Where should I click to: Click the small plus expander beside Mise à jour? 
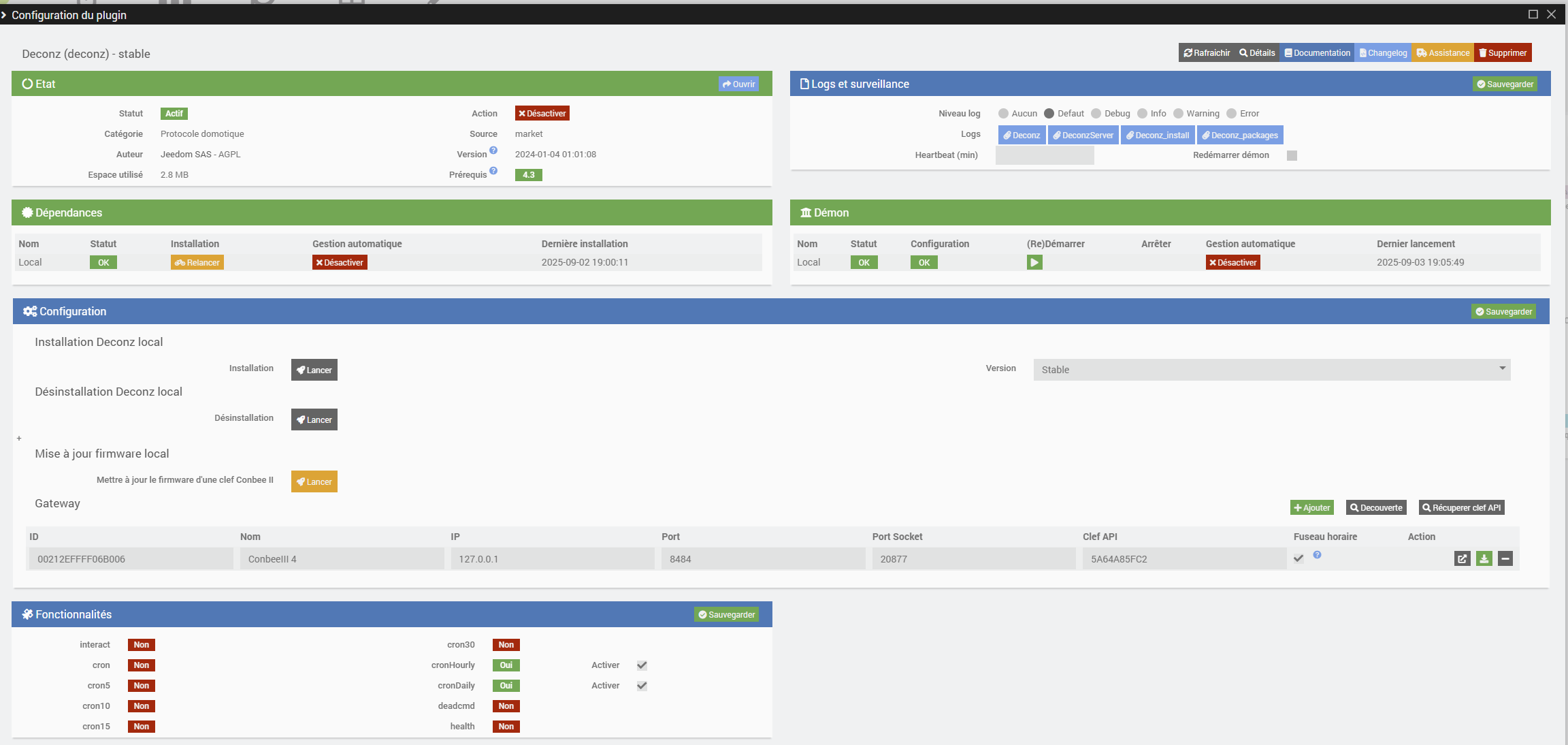[19, 439]
